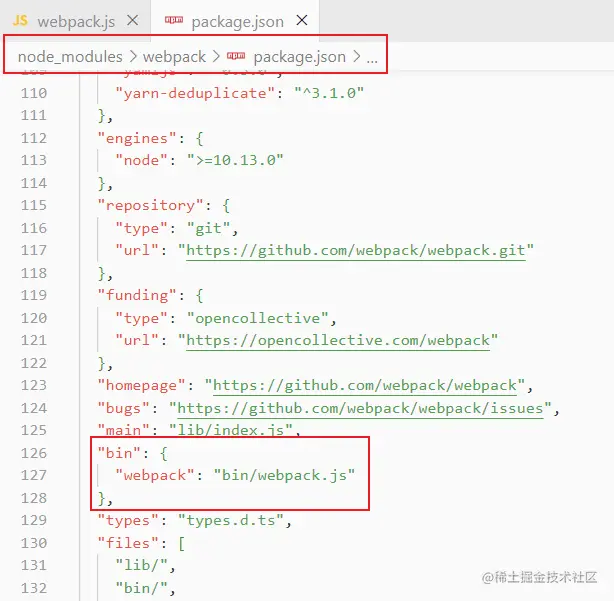Image resolution: width=614 pixels, height=601 pixels.
Task: Open package.json breadcrumb segment
Action: click(300, 57)
